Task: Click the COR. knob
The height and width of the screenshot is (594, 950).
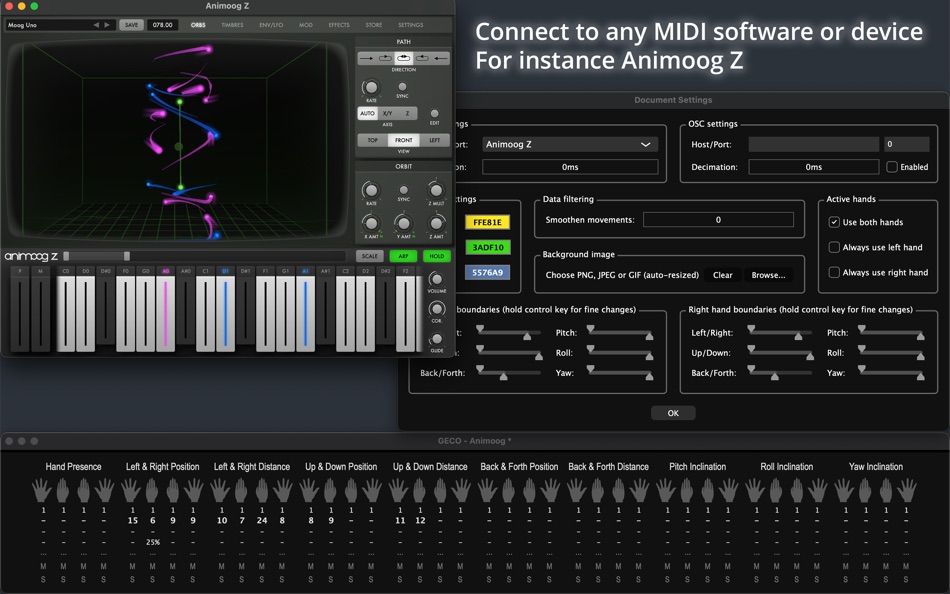Action: (436, 309)
